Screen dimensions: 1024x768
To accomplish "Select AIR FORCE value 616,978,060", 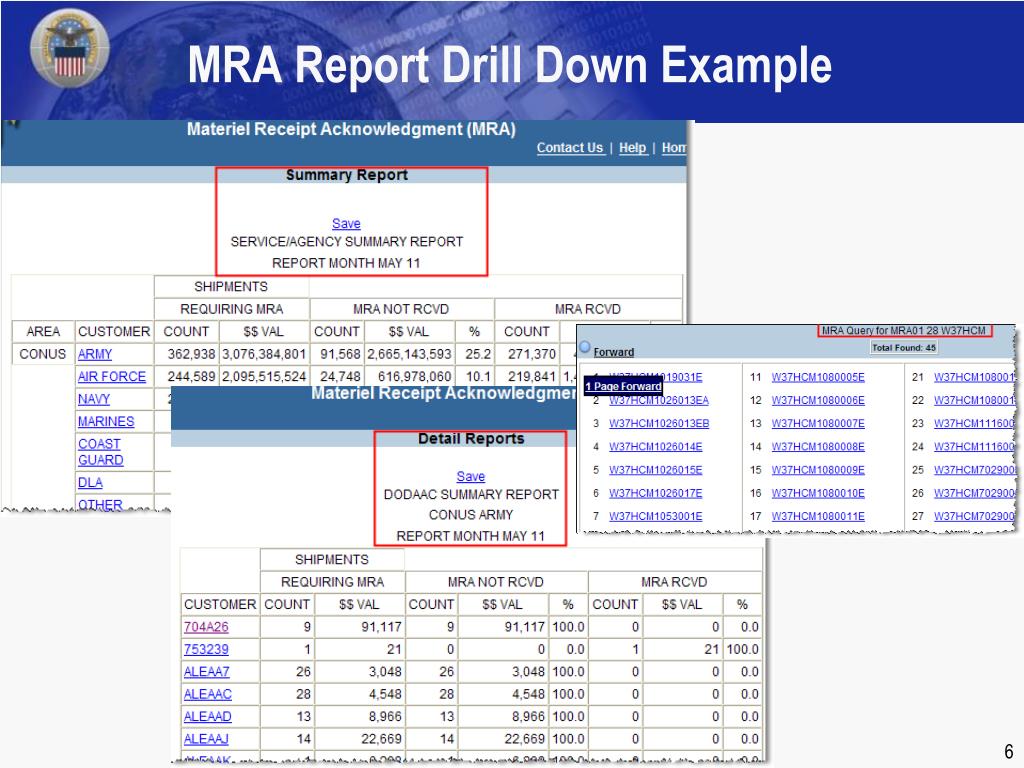I will coord(415,377).
